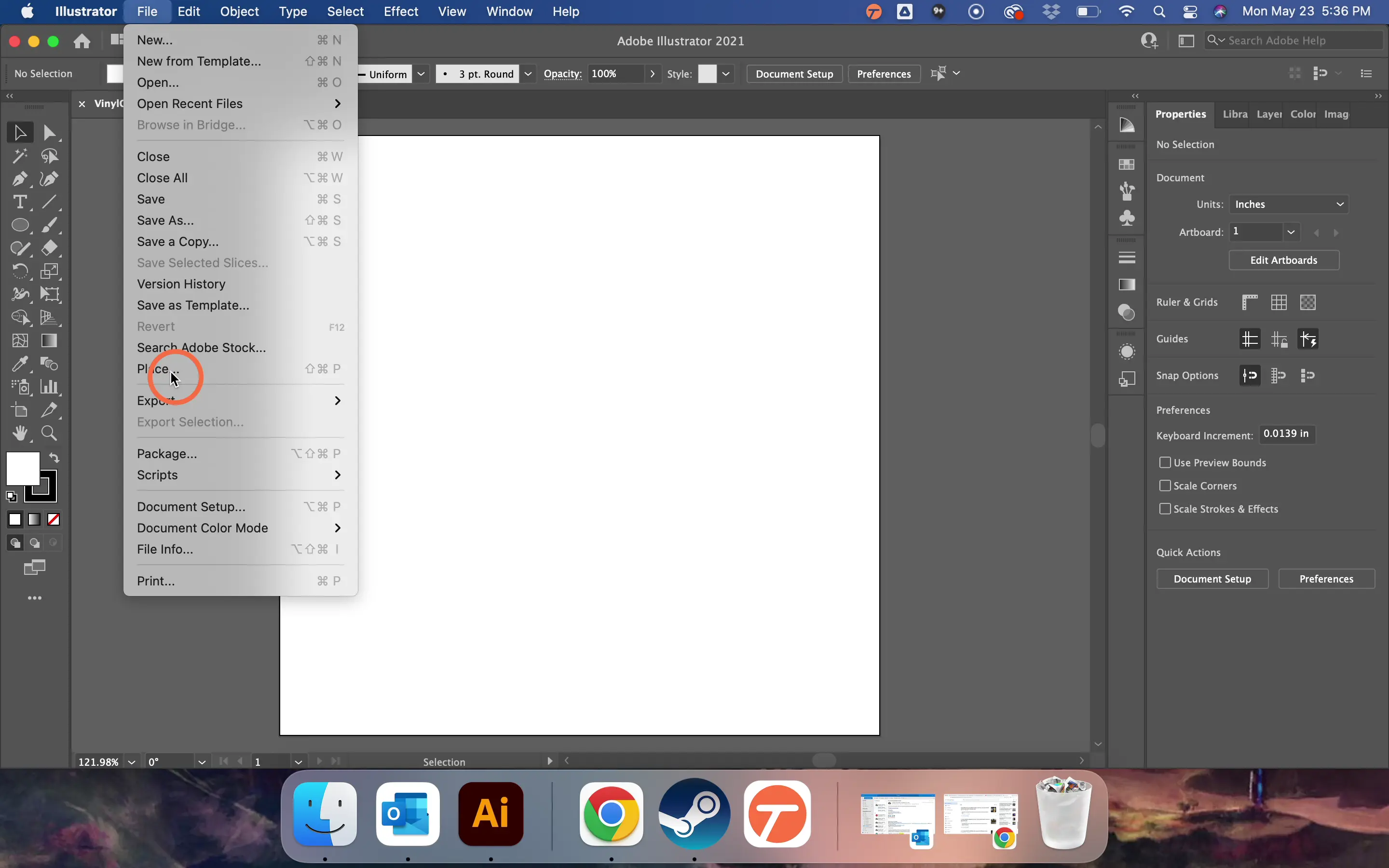Switch to the Layers panel tab
Viewport: 1389px width, 868px height.
point(1269,114)
